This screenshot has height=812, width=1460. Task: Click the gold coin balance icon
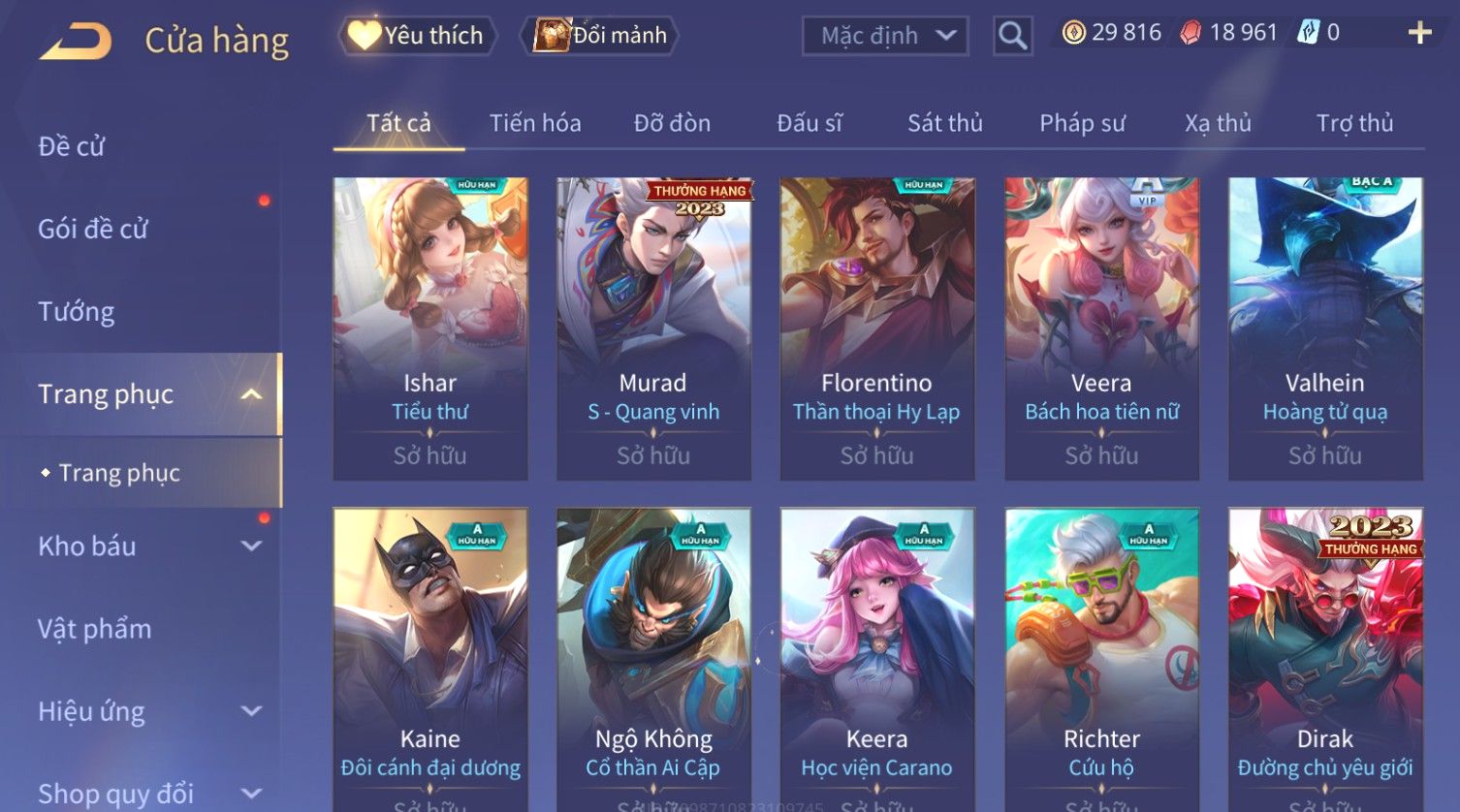click(1073, 33)
